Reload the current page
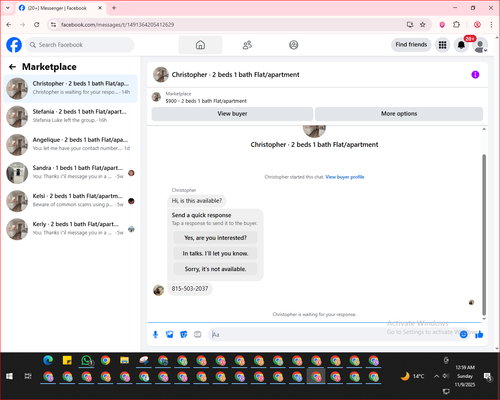Image resolution: width=500 pixels, height=400 pixels. (37, 25)
